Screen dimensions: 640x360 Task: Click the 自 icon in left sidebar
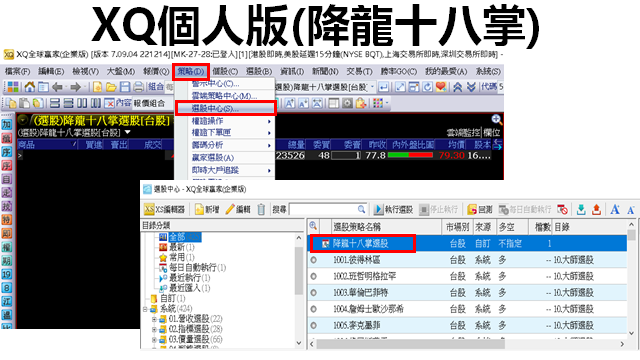pos(7,179)
